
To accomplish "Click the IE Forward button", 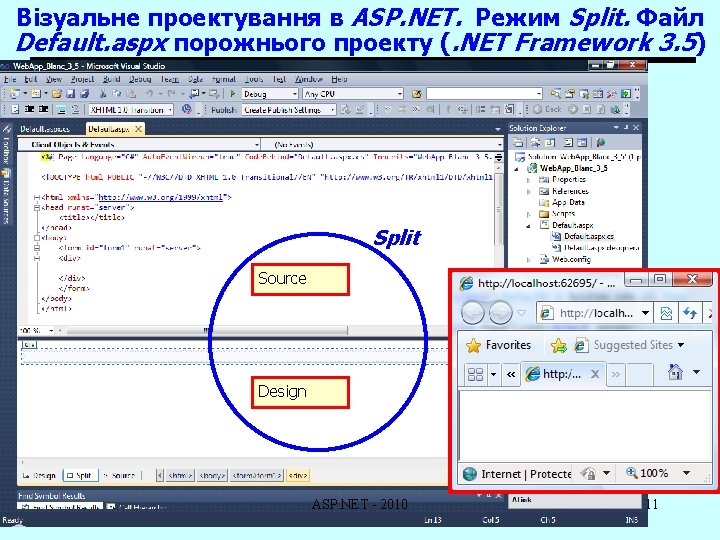I will pyautogui.click(x=500, y=313).
